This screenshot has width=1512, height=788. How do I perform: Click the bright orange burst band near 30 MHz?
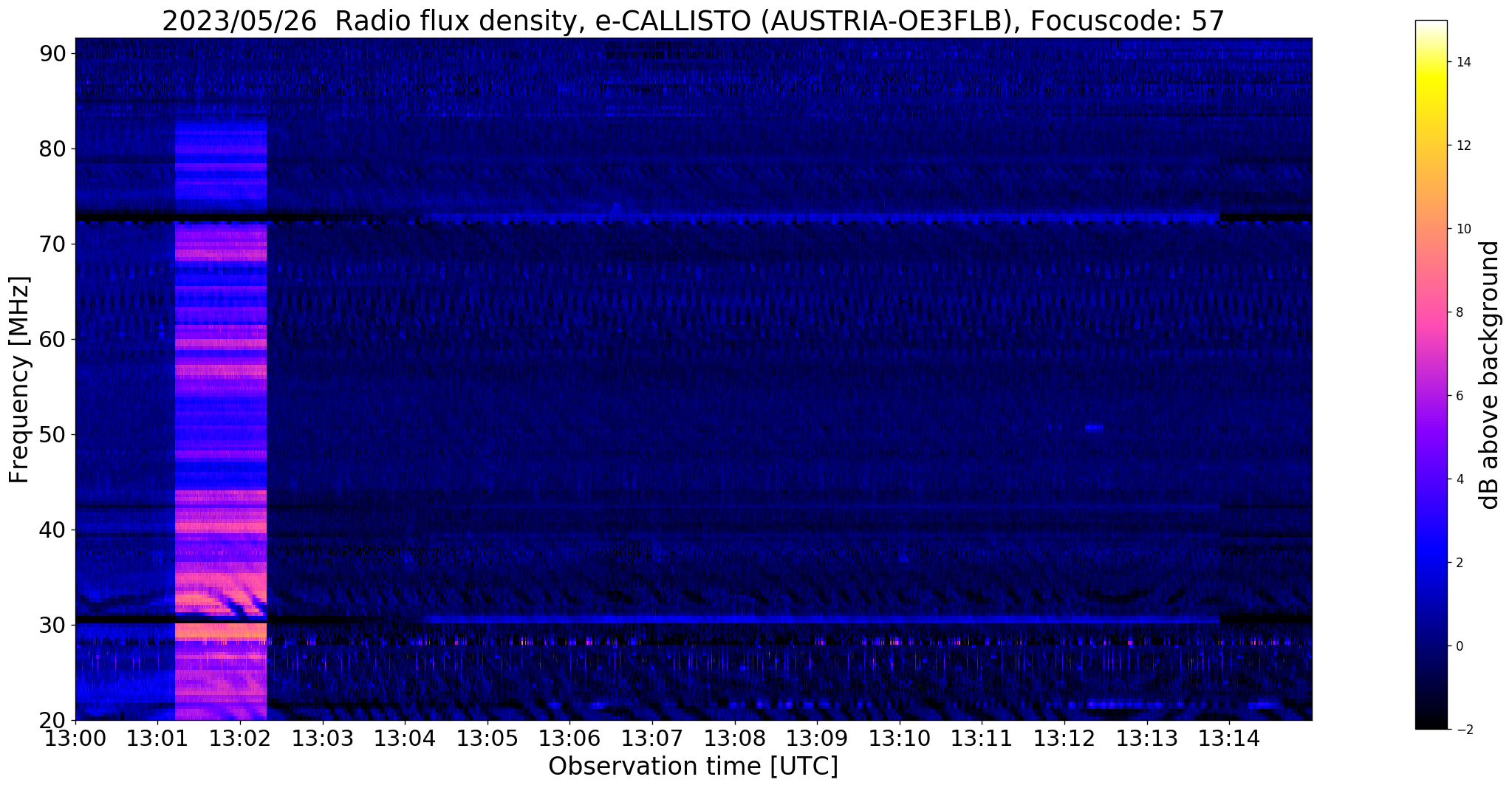[220, 631]
